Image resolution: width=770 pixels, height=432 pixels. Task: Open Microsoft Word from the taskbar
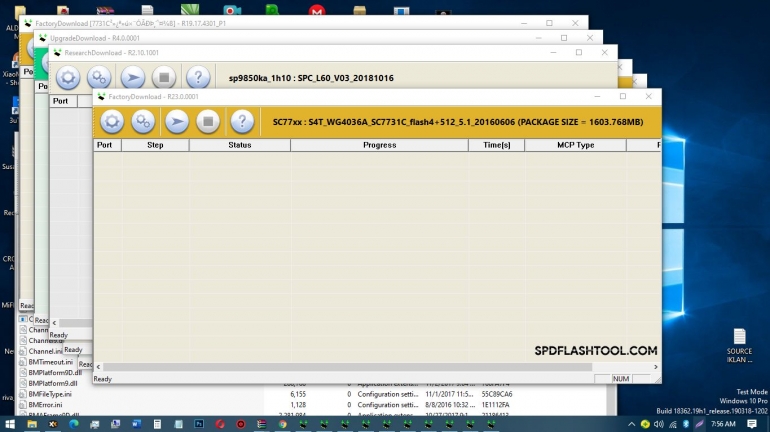tap(137, 424)
